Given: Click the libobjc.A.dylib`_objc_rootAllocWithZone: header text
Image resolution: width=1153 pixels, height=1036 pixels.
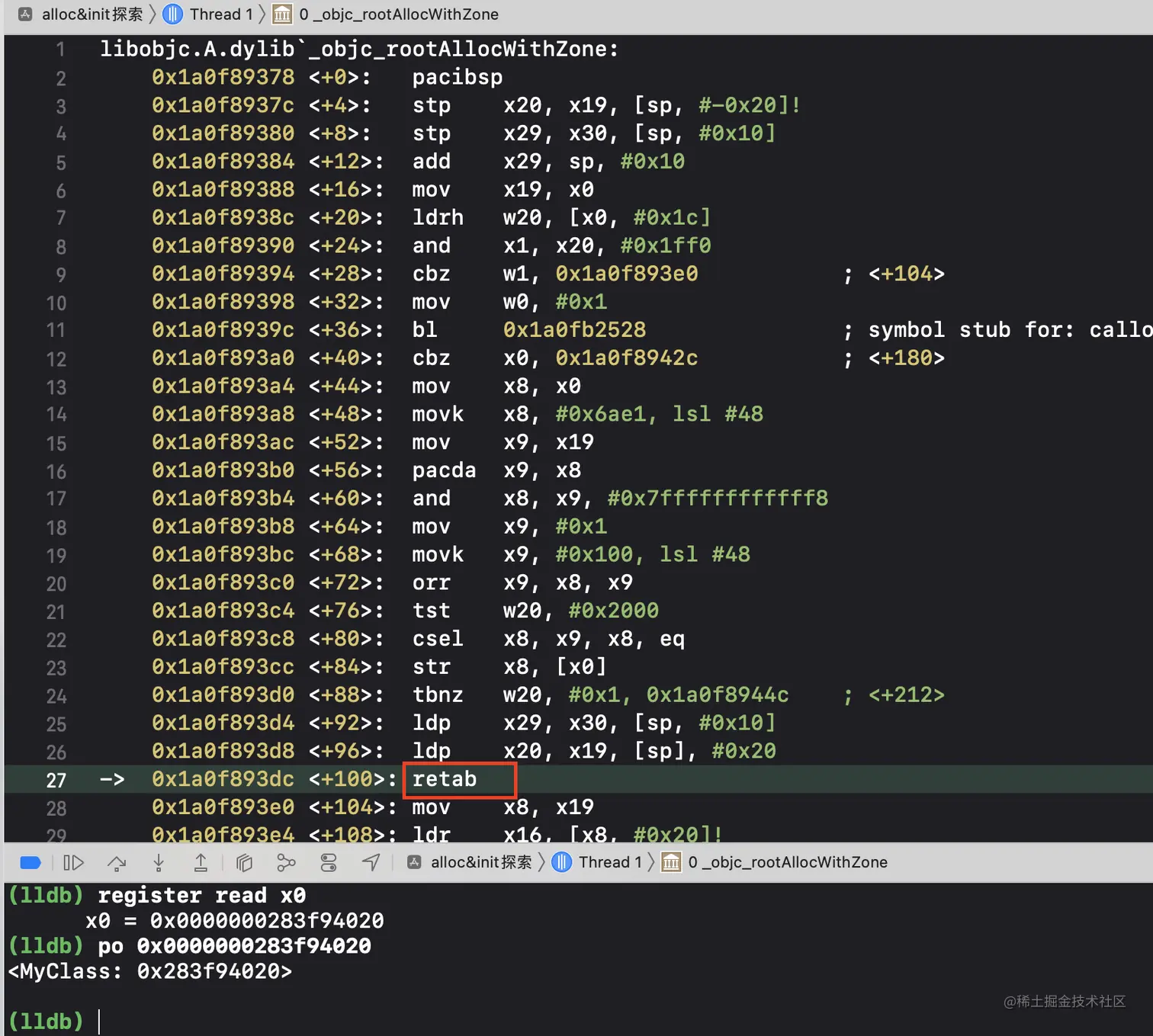Looking at the screenshot, I should coord(359,50).
